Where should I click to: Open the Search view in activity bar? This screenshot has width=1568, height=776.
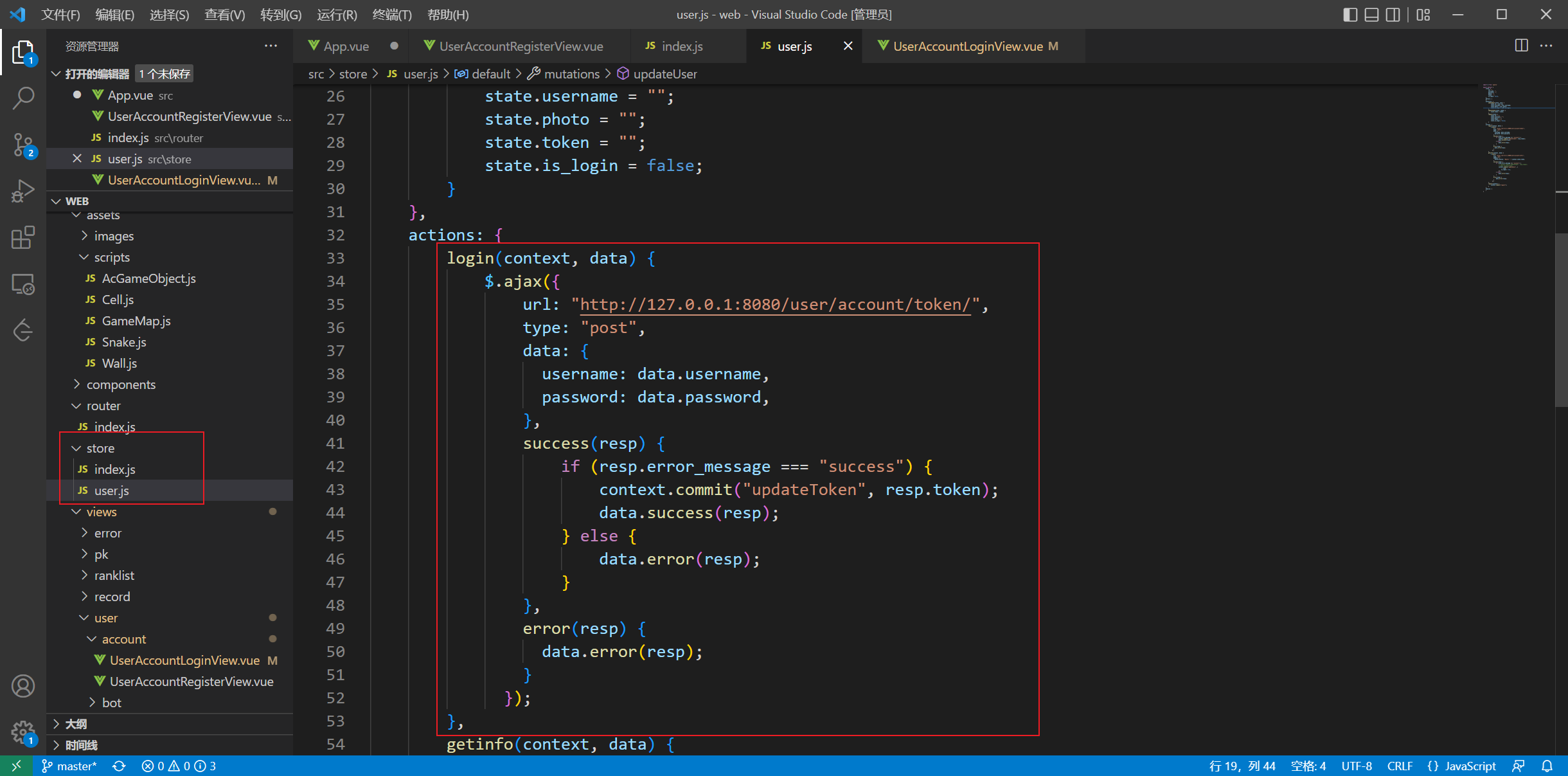(x=23, y=98)
